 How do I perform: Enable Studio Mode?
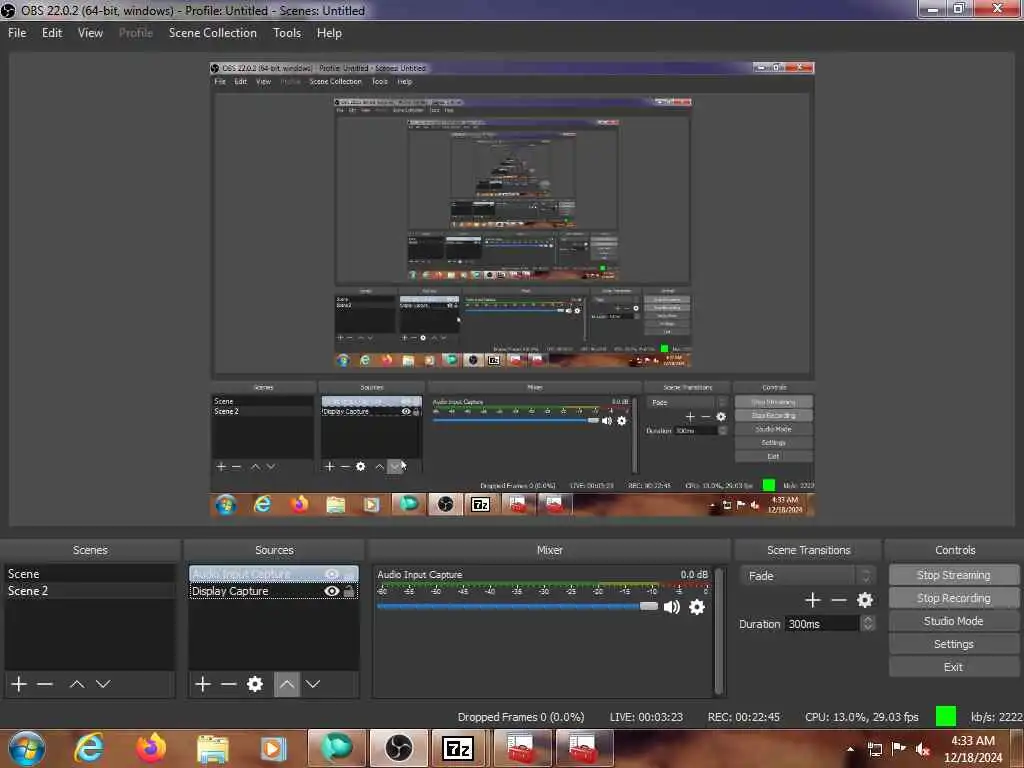point(953,621)
